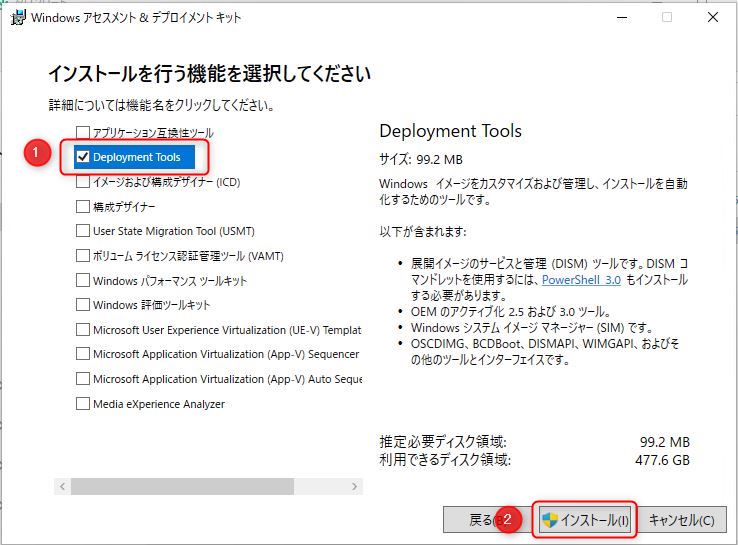Check Media eXperience Analyzer checkbox
The image size is (738, 545).
coord(83,403)
